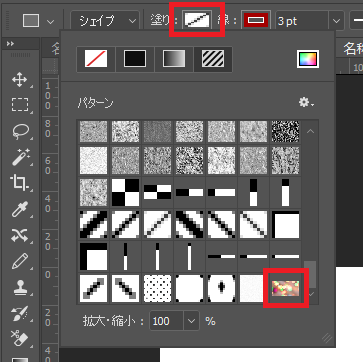363x362 pixels.
Task: Select the Move tool
Action: (x=19, y=80)
